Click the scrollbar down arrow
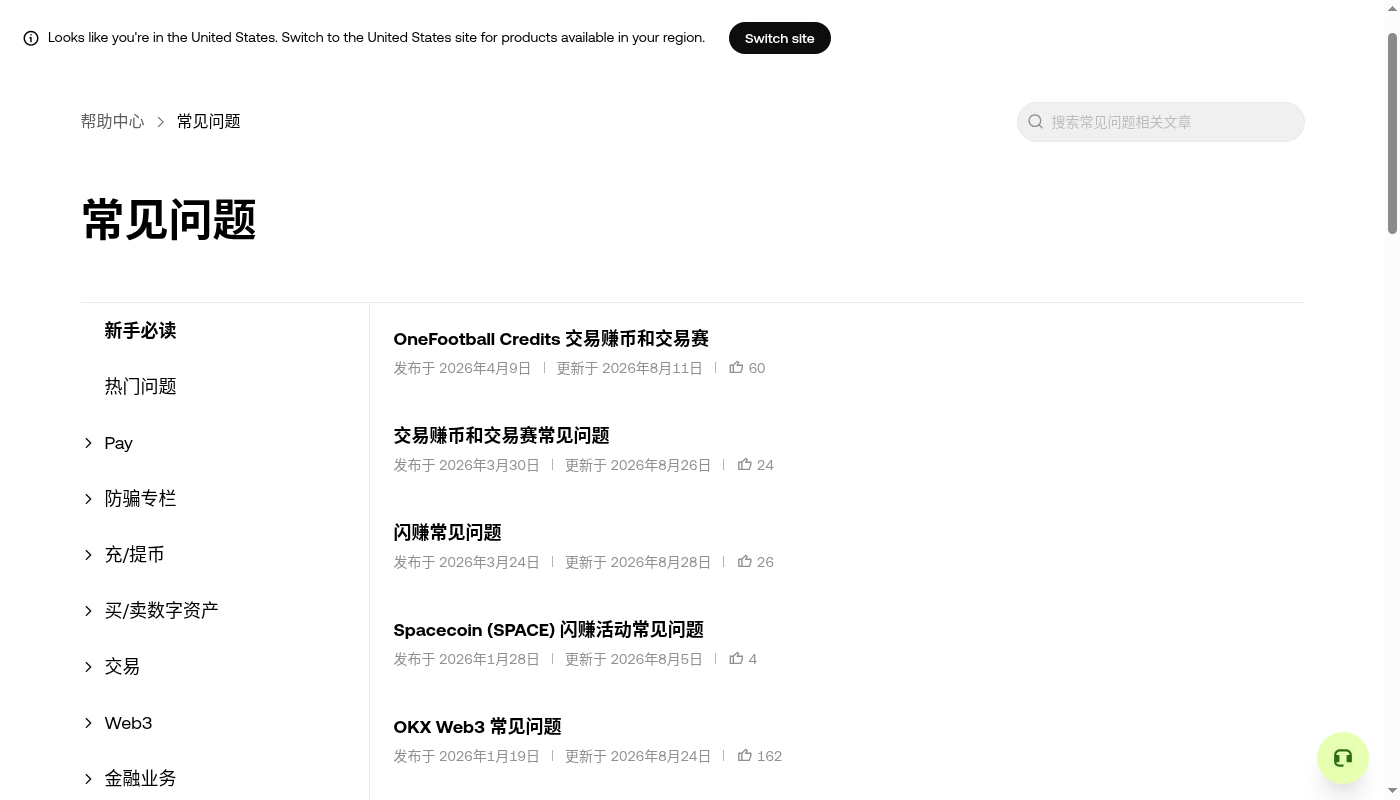The image size is (1400, 800). click(x=1392, y=791)
